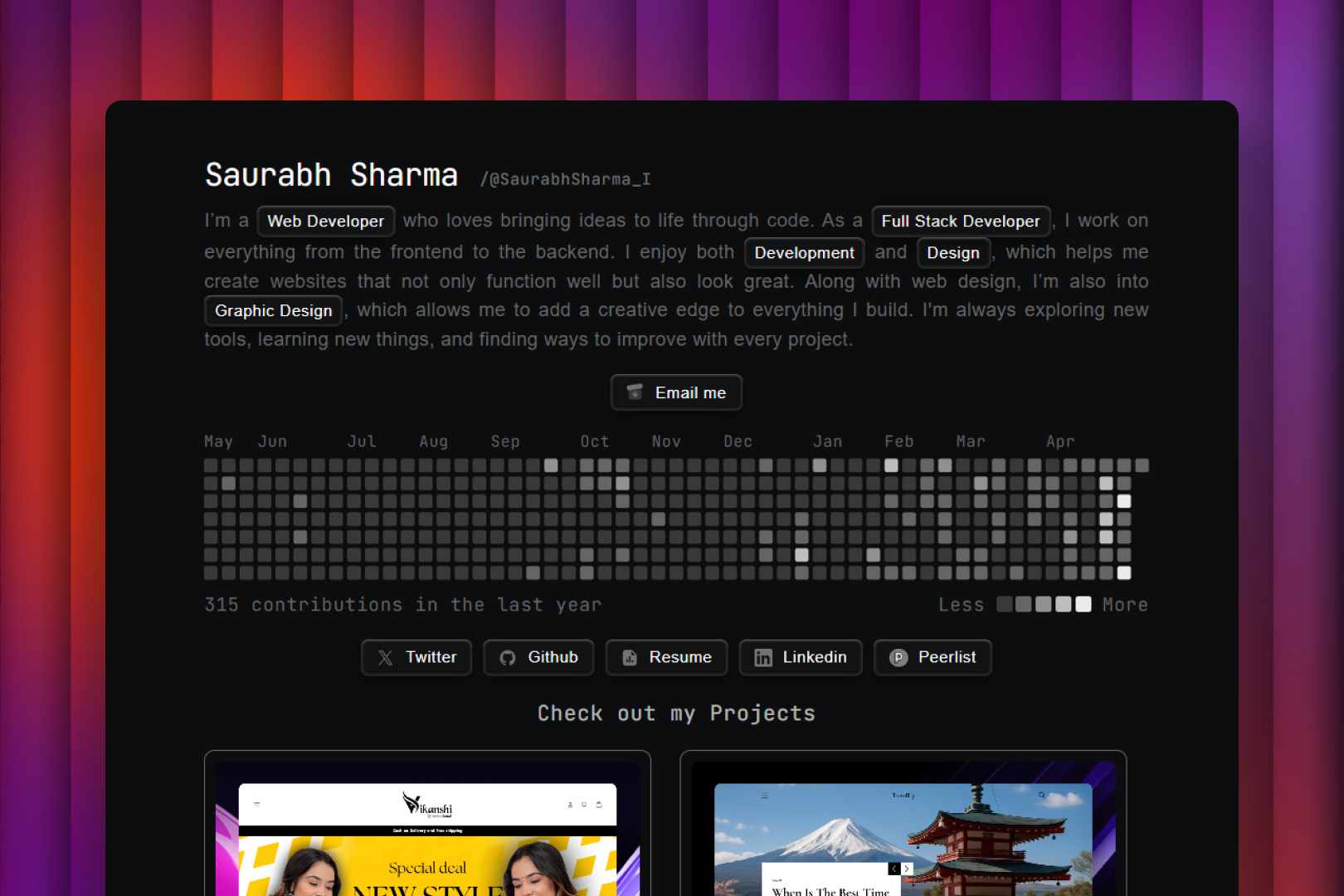The height and width of the screenshot is (896, 1344).
Task: Open the Twitter profile link
Action: 416,658
